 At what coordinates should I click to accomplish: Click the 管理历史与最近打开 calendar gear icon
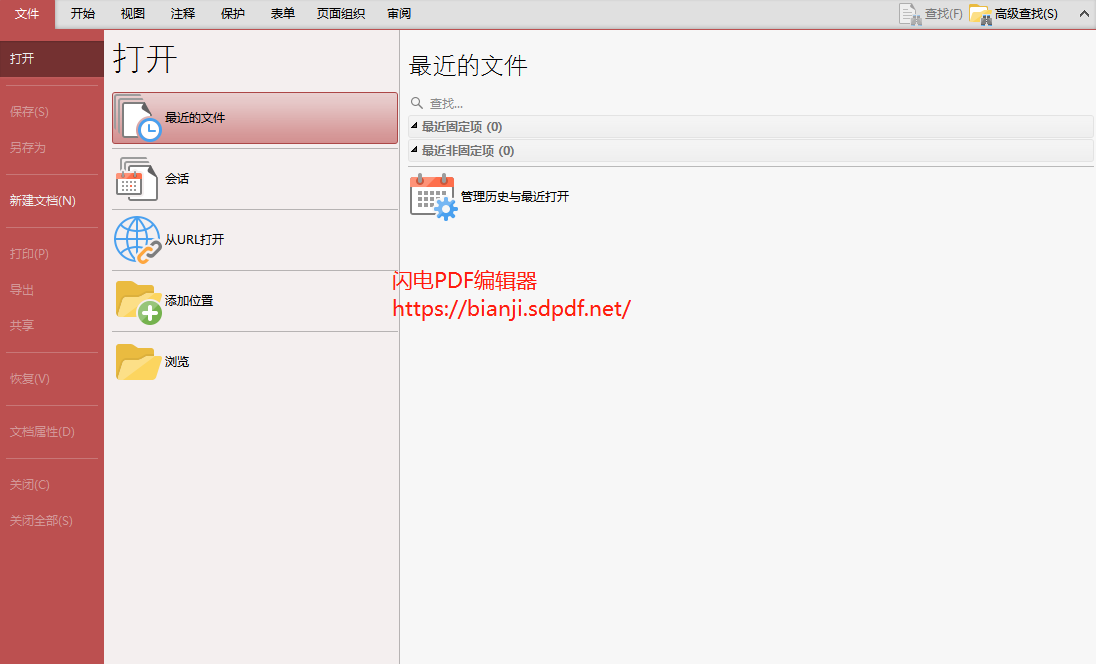pyautogui.click(x=433, y=197)
